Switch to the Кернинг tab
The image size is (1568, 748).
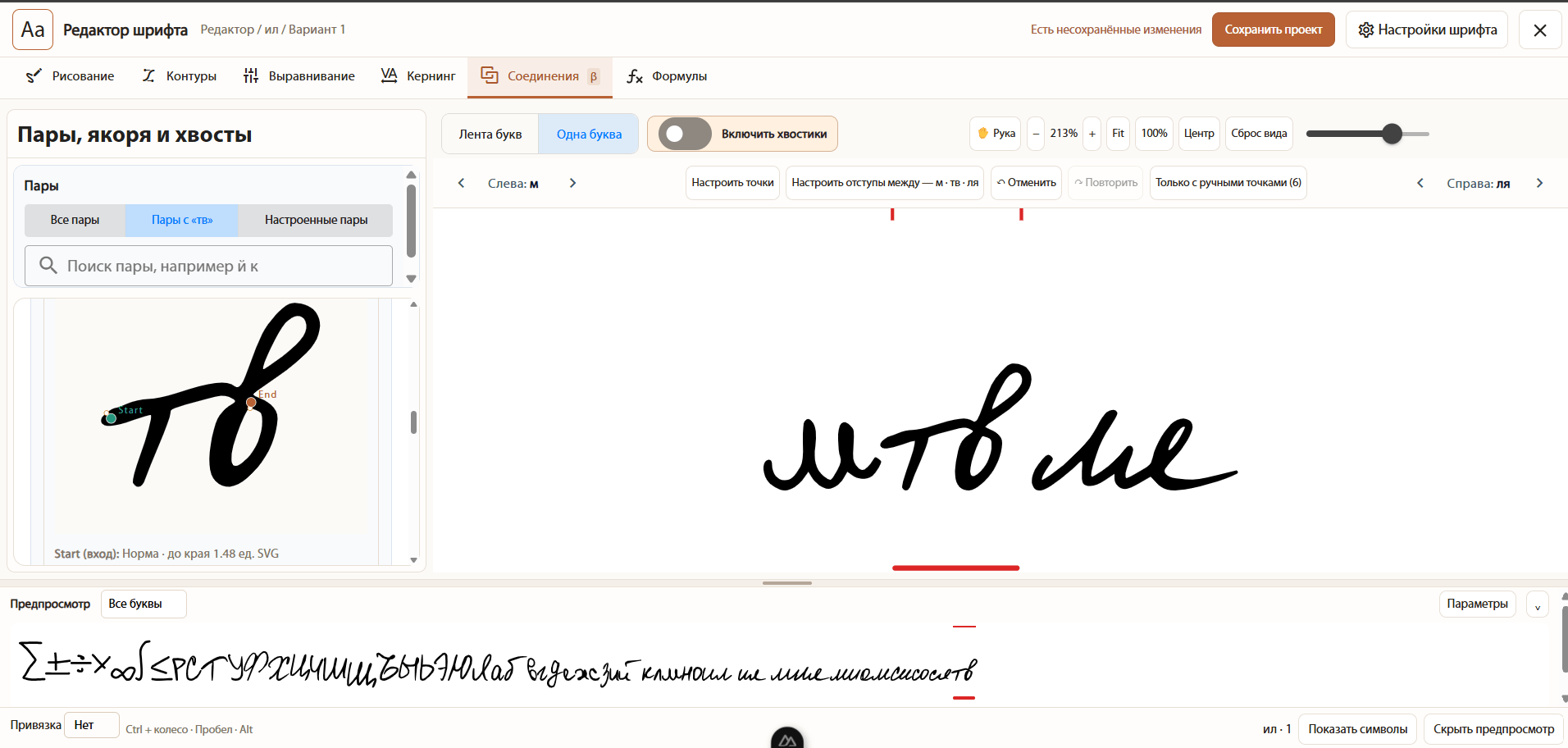click(418, 76)
